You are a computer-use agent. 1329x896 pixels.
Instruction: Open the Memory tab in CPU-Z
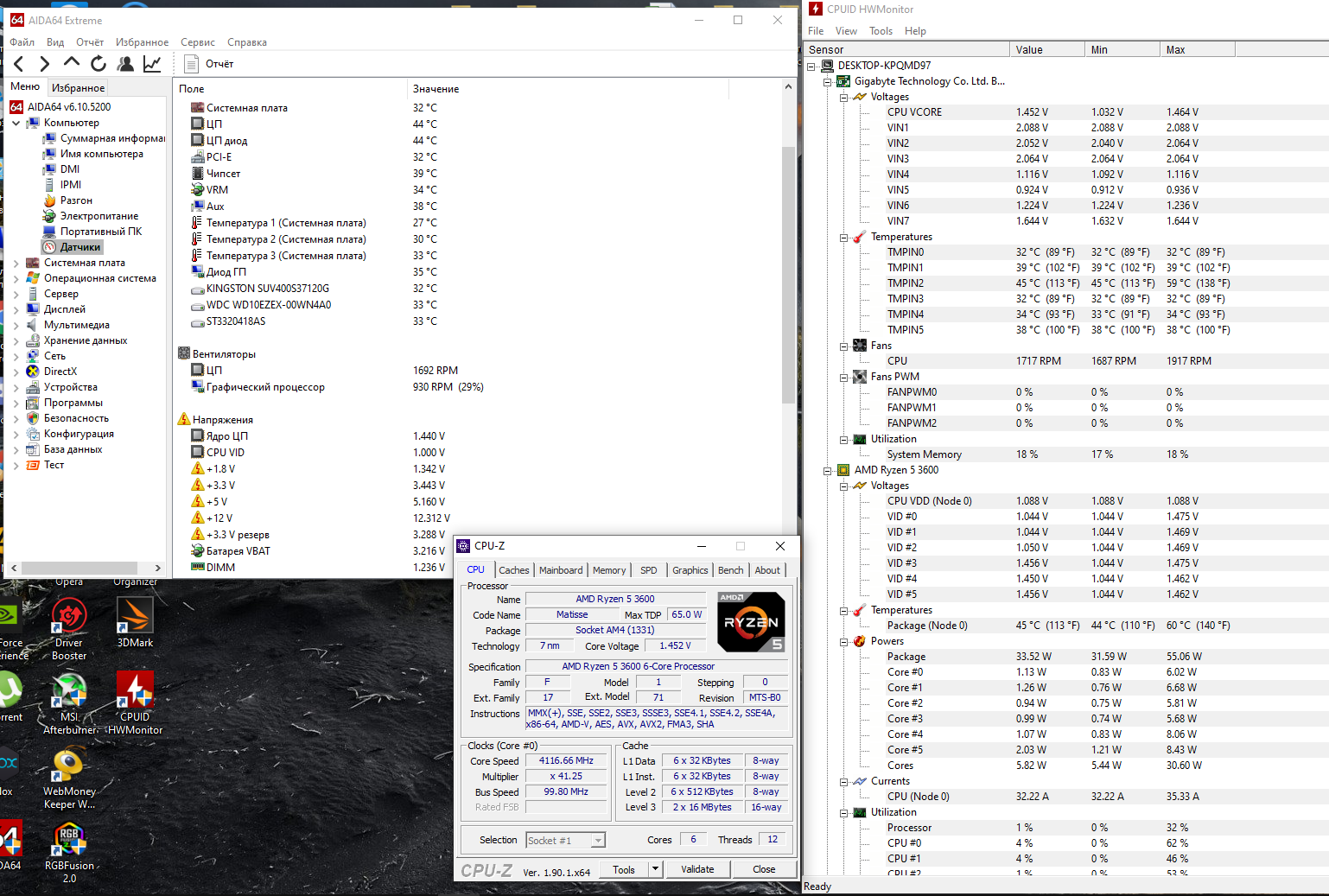click(609, 570)
